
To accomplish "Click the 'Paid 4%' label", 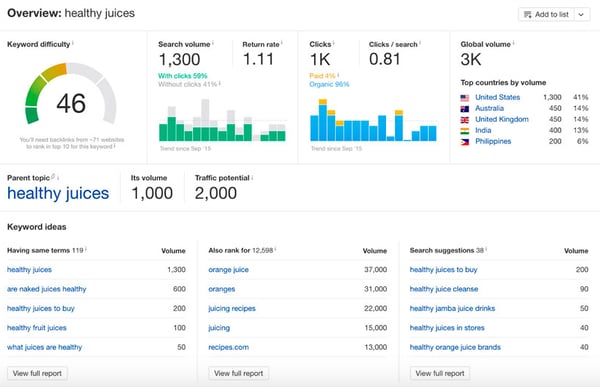I will [x=322, y=76].
